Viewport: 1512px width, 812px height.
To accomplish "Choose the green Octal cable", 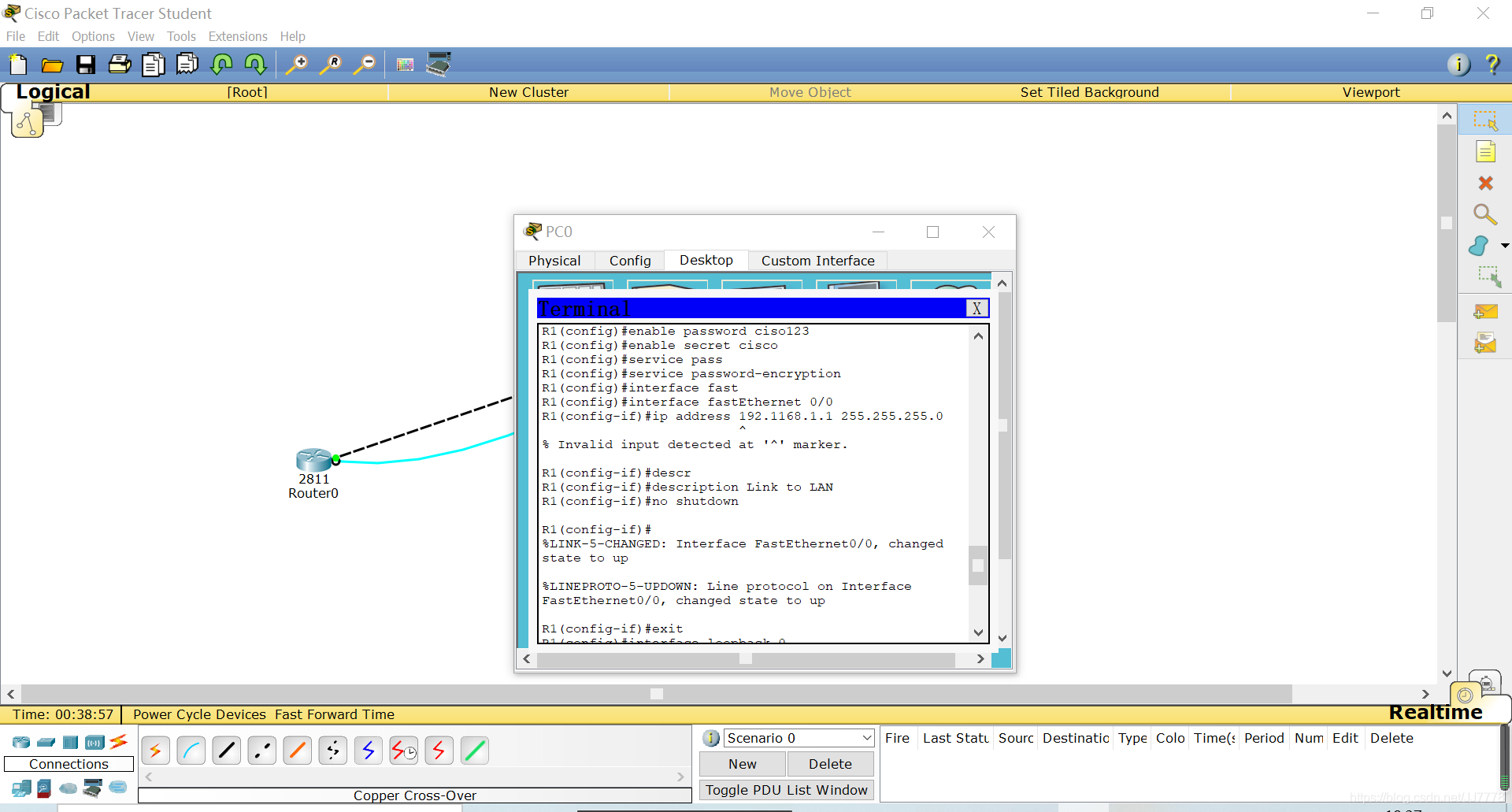I will (x=474, y=751).
